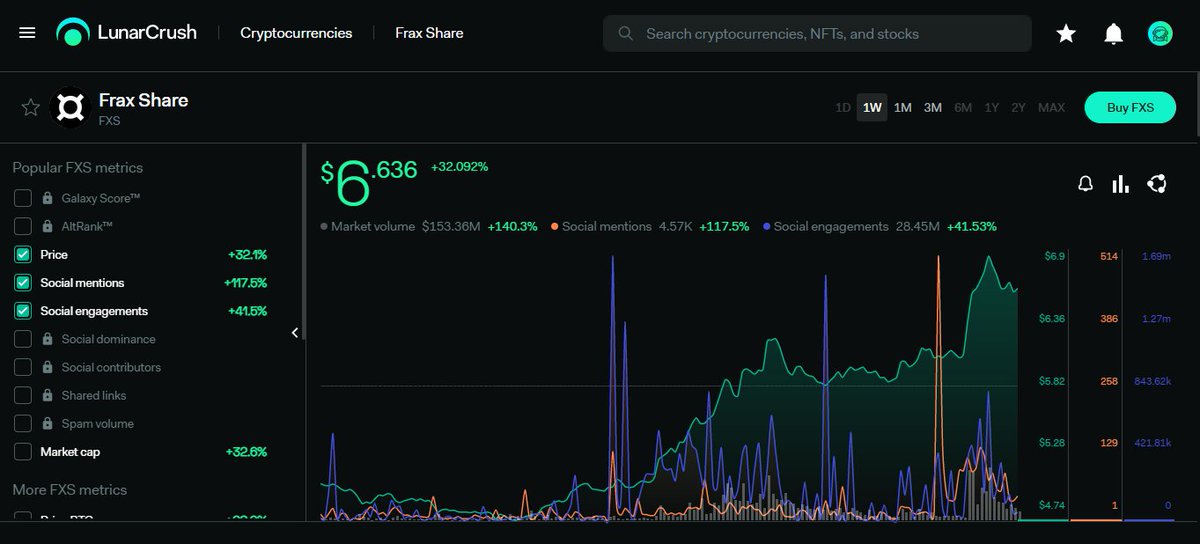This screenshot has width=1200, height=544.
Task: Click the 514 mentions axis label
Action: (x=1108, y=257)
